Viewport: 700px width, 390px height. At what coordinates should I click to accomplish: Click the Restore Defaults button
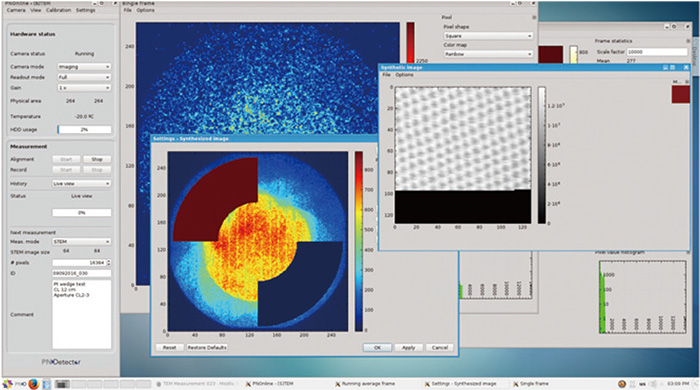pos(207,347)
